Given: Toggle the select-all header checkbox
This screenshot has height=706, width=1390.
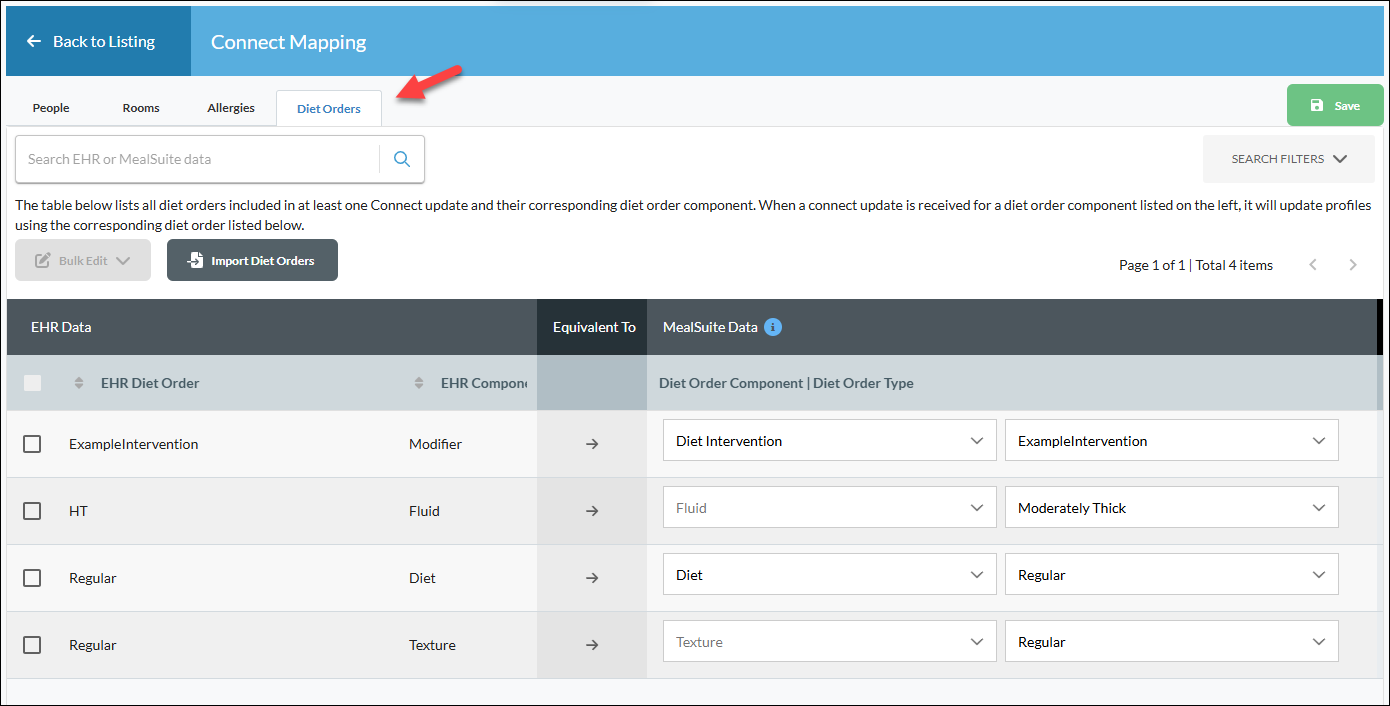Looking at the screenshot, I should (x=32, y=382).
